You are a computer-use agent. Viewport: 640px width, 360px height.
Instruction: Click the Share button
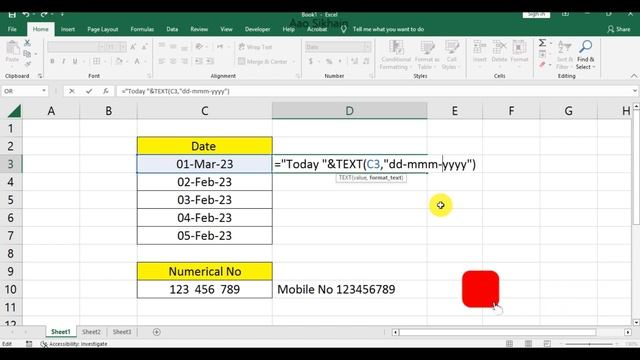(618, 29)
